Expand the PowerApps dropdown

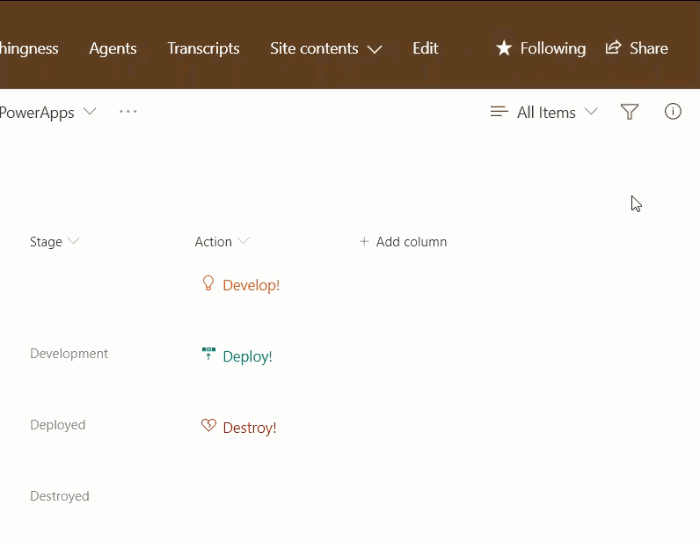[x=90, y=112]
